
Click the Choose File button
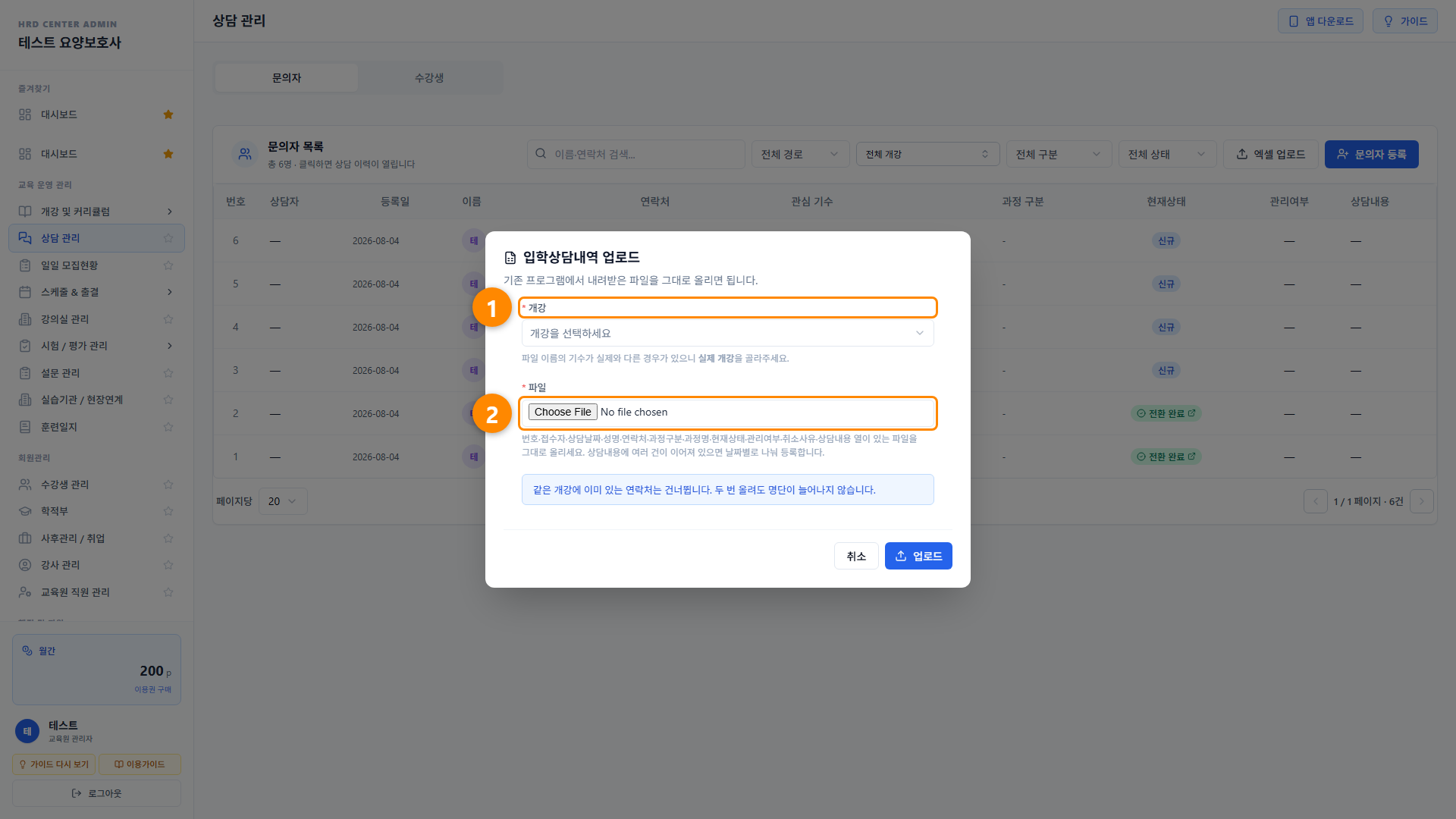pos(563,412)
